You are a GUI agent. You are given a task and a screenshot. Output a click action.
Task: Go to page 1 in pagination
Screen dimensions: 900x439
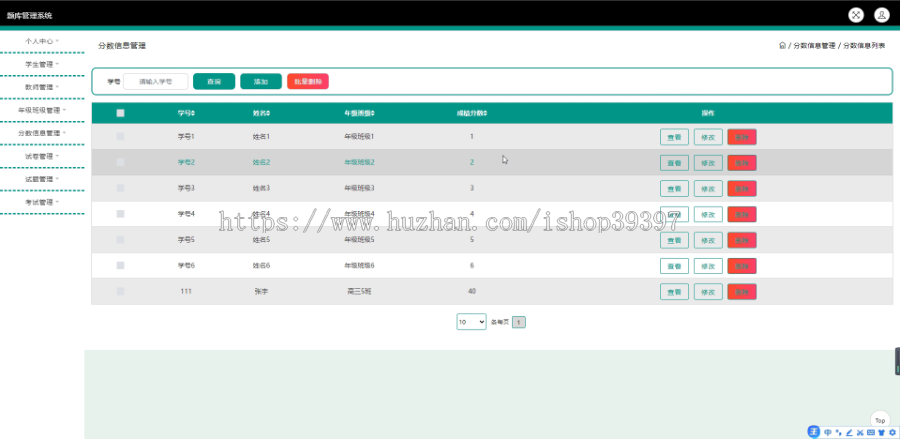pos(518,323)
